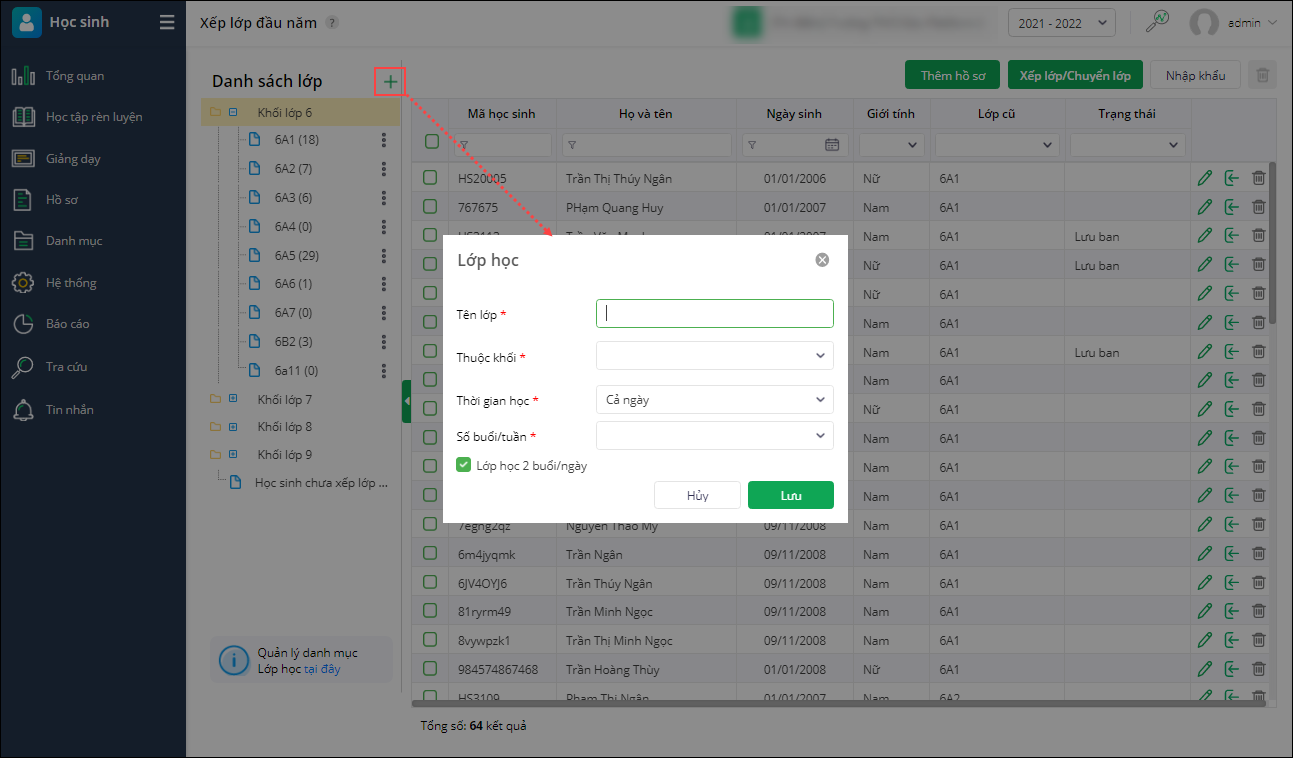Click the transfer class icon for Trần Thị Thúy Ngân
The image size is (1293, 758).
coord(1232,178)
